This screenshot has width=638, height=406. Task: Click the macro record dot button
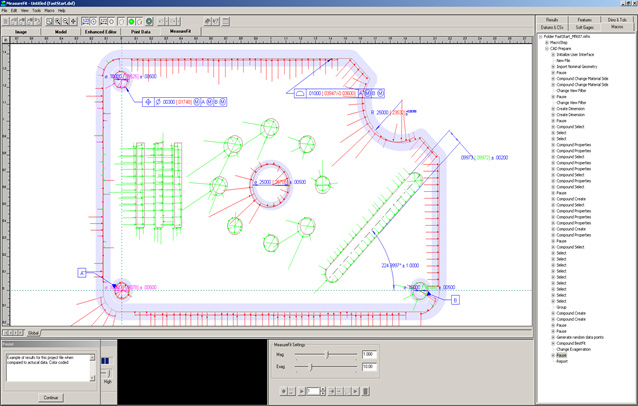coord(284,391)
